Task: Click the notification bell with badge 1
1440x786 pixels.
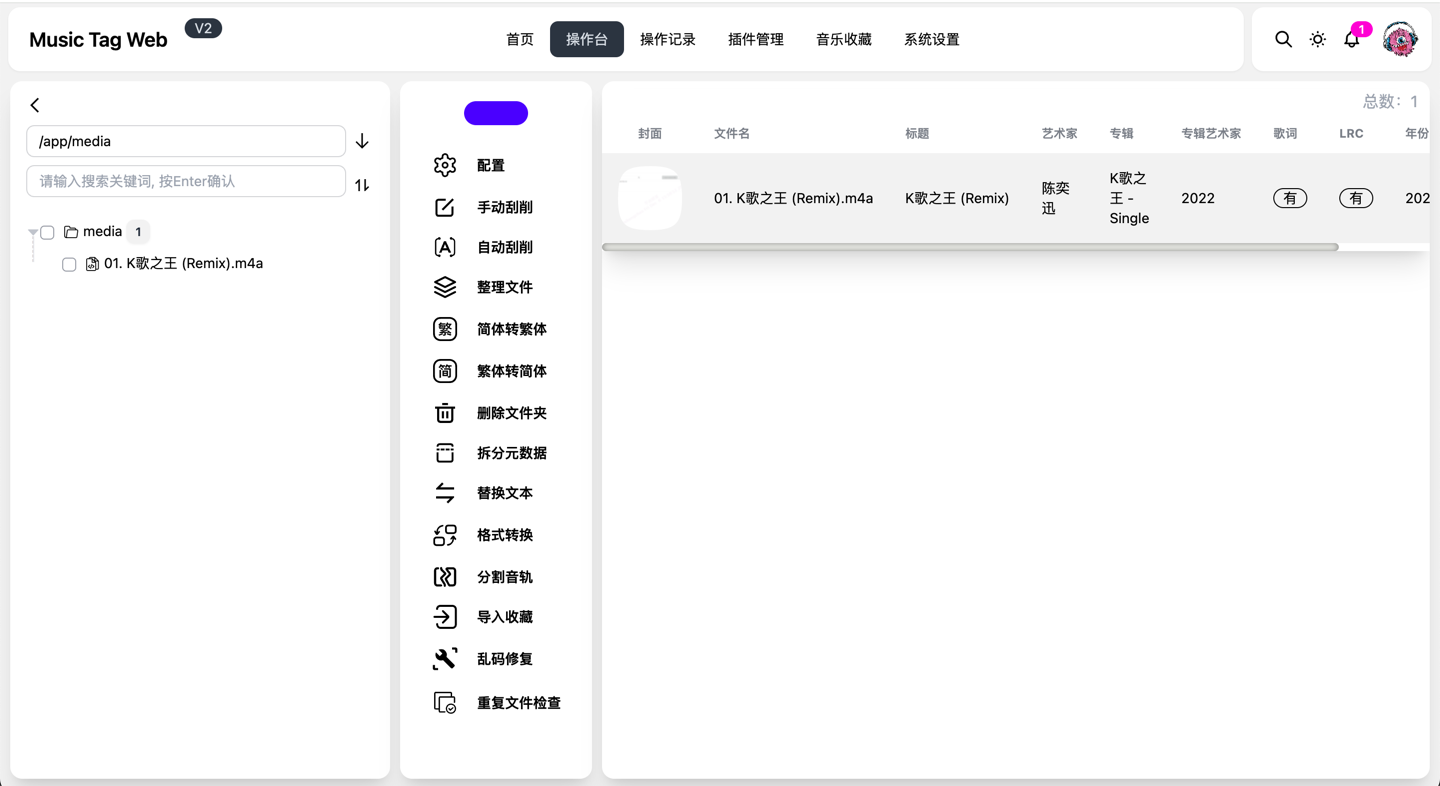Action: point(1352,41)
